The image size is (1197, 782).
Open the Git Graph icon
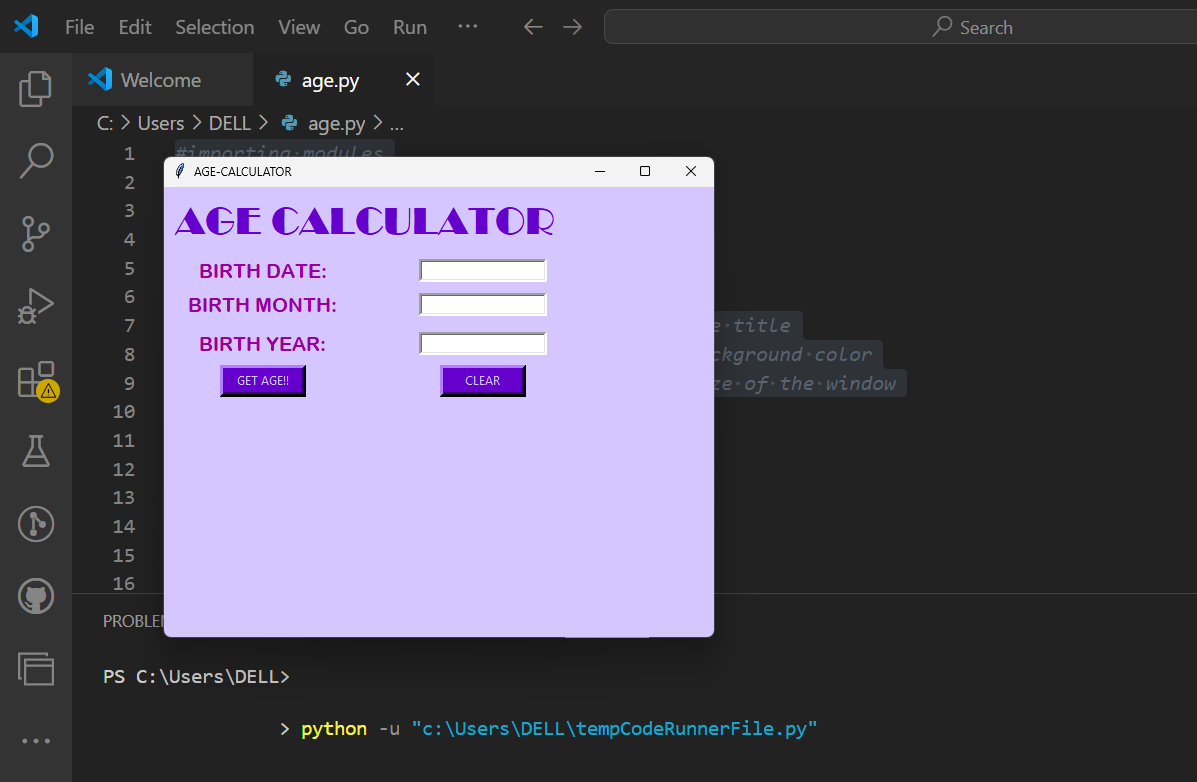point(36,523)
